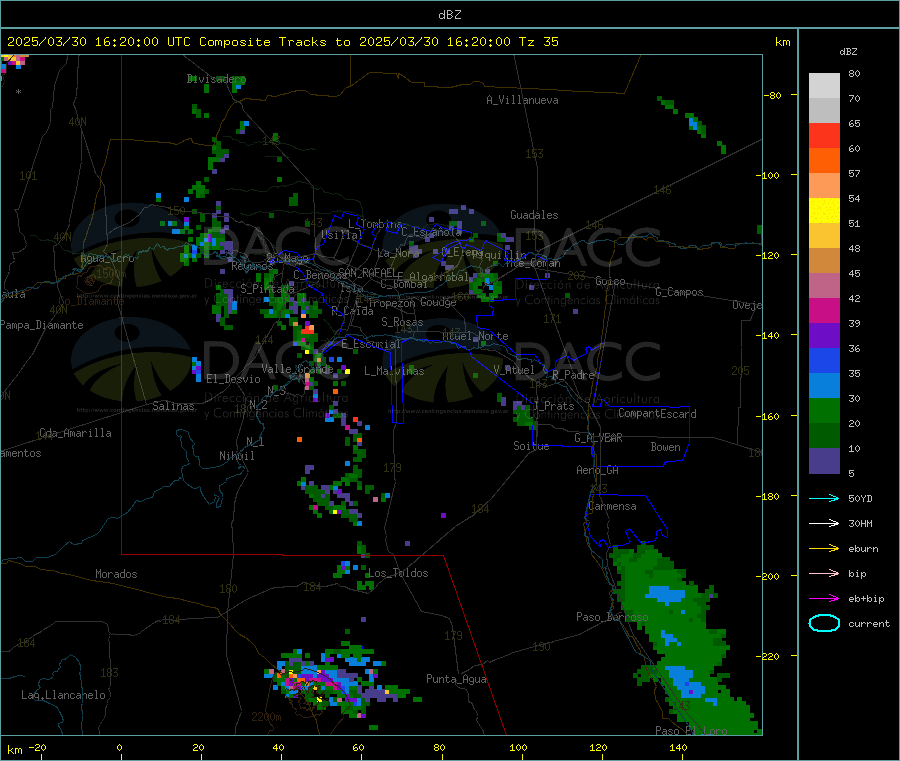Click the 'Los_Toldos' map label

point(398,573)
